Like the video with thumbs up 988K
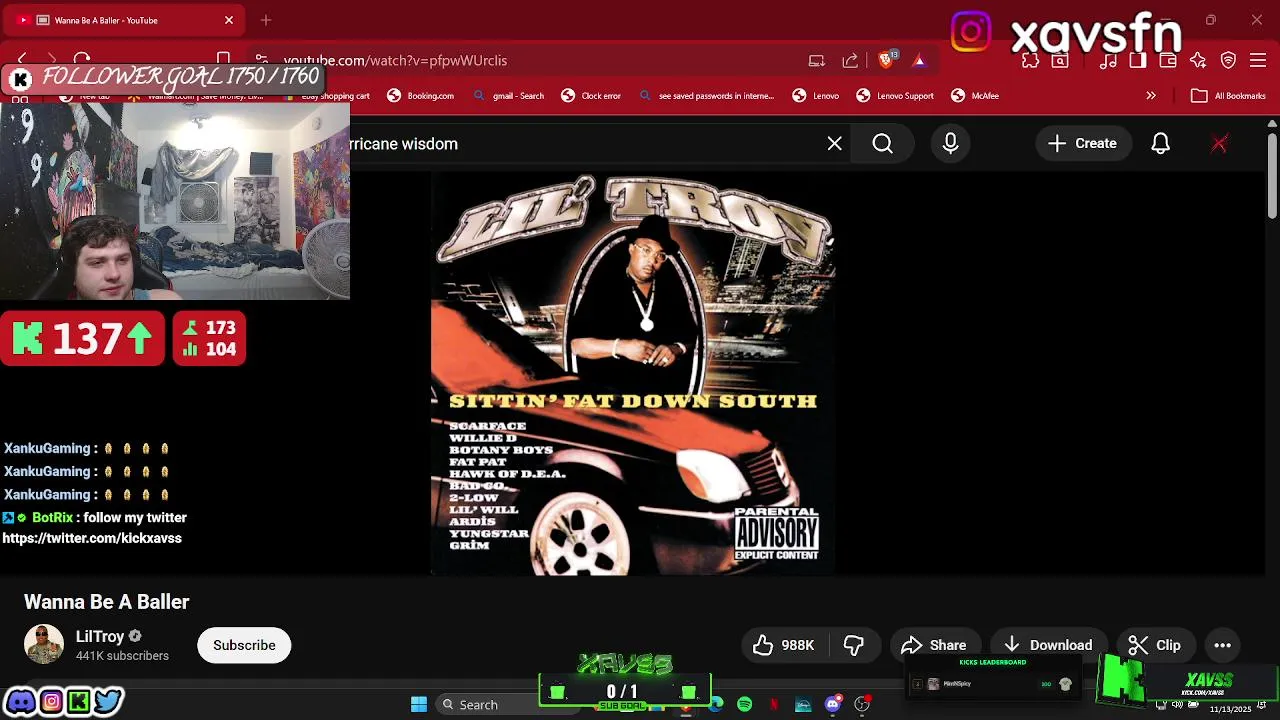The image size is (1280, 720). coord(784,645)
